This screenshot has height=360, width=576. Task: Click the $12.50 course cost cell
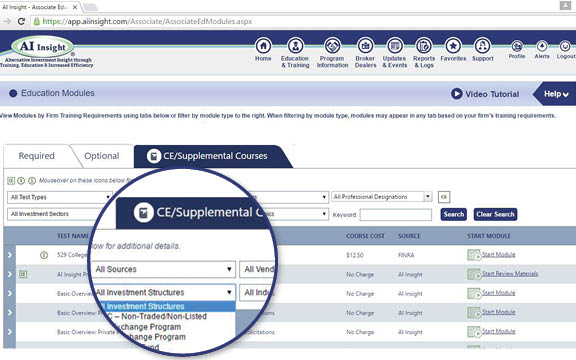tap(354, 255)
